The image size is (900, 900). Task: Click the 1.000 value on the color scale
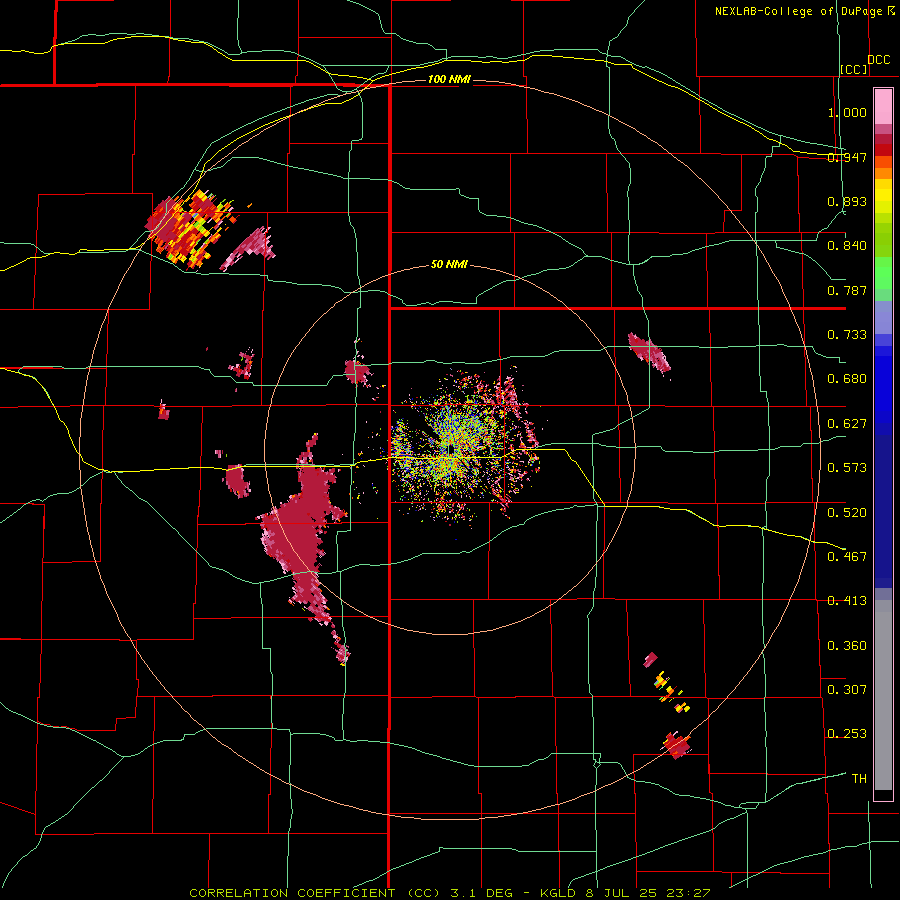(x=847, y=112)
